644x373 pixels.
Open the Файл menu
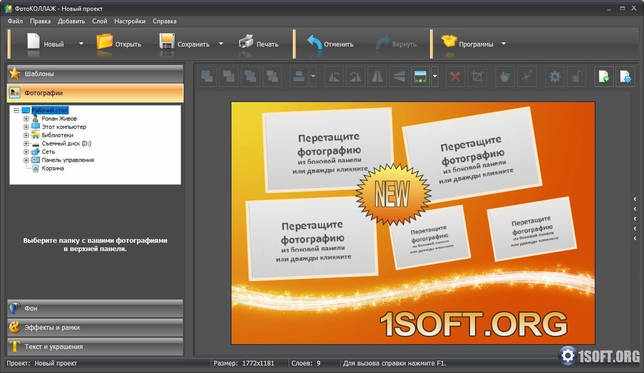(15, 21)
